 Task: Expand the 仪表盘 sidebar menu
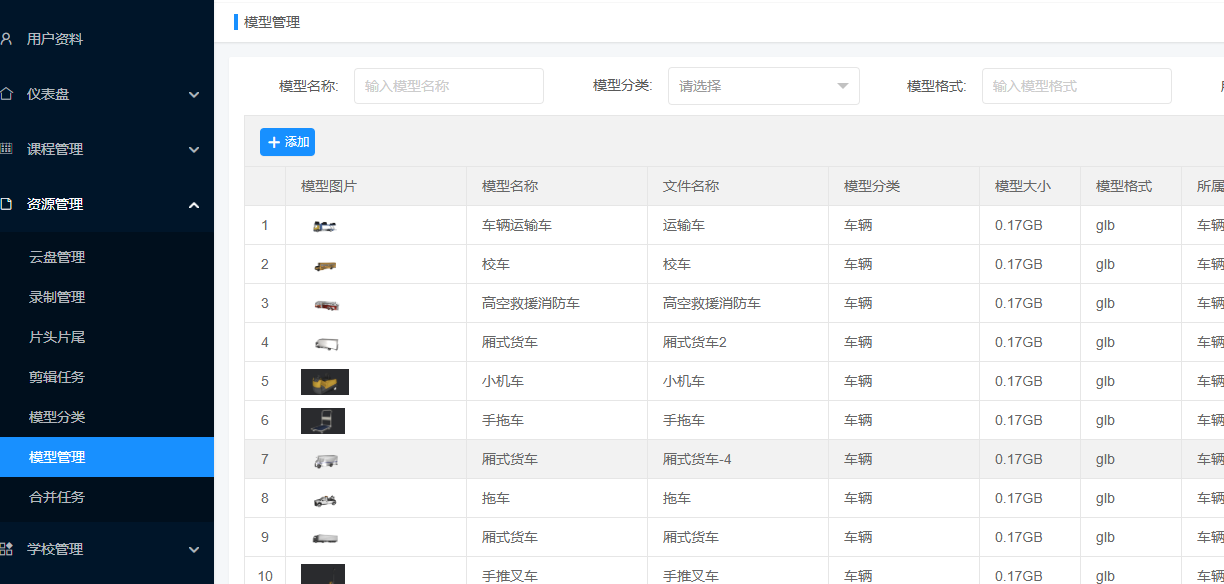click(x=194, y=95)
